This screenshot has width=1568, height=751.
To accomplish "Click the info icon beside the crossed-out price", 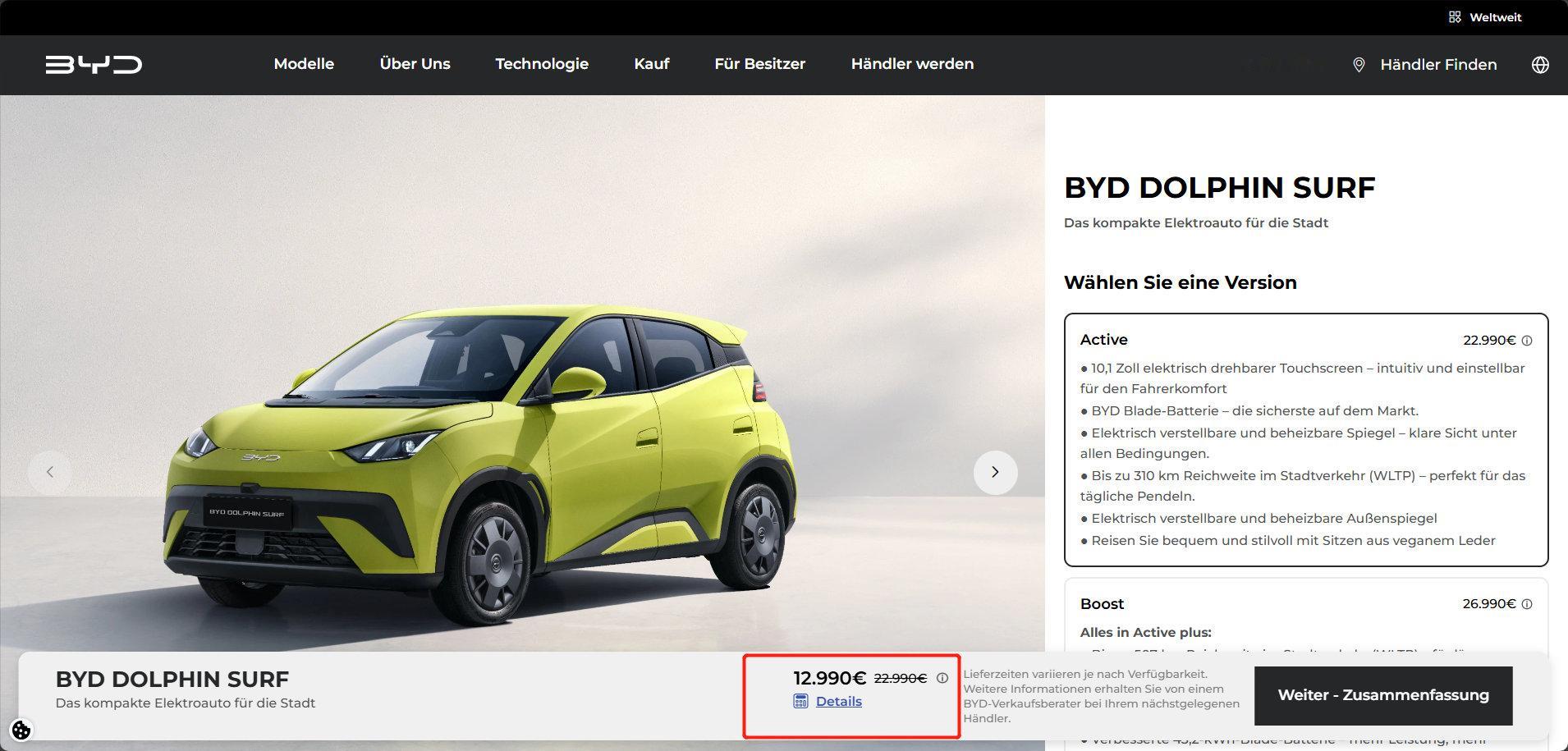I will [x=942, y=678].
